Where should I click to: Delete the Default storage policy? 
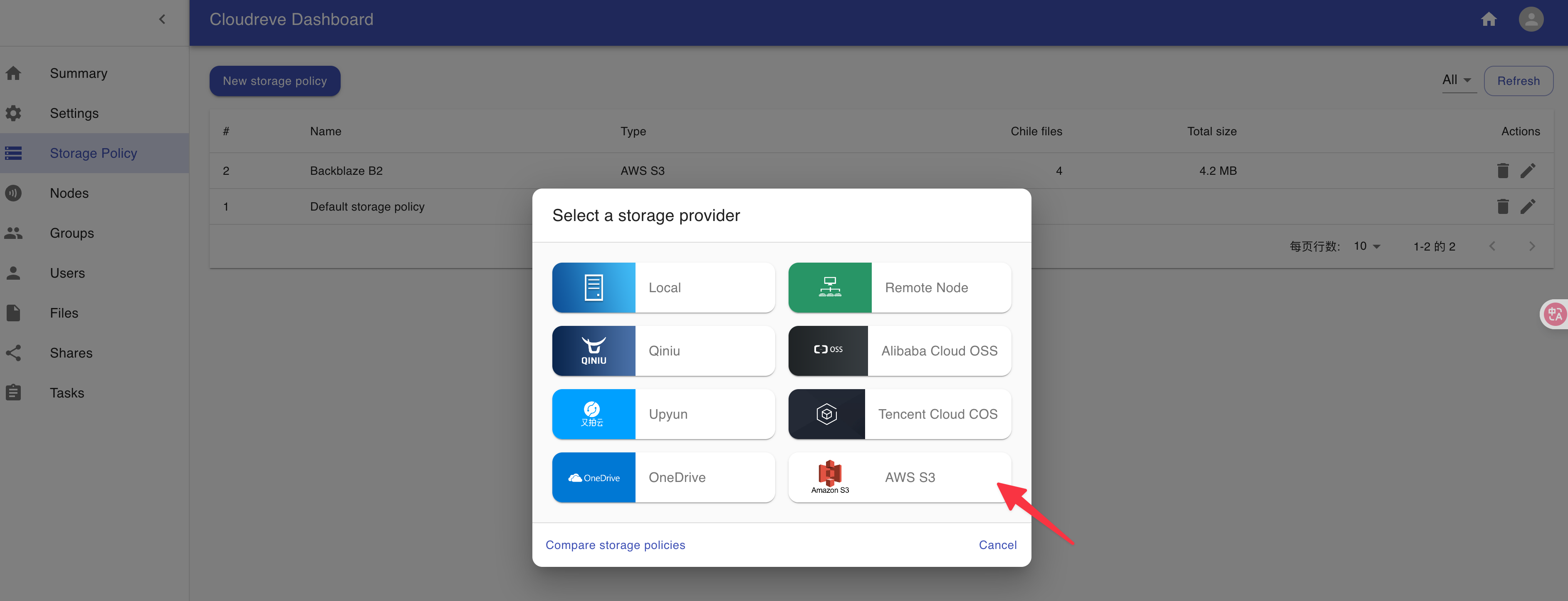(x=1502, y=206)
